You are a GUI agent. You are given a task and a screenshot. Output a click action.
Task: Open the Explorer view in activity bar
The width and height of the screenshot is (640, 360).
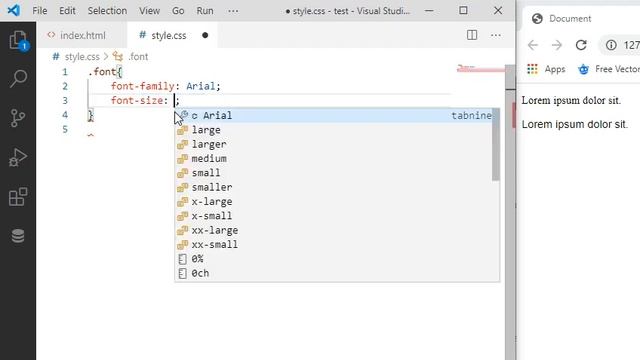click(x=18, y=40)
